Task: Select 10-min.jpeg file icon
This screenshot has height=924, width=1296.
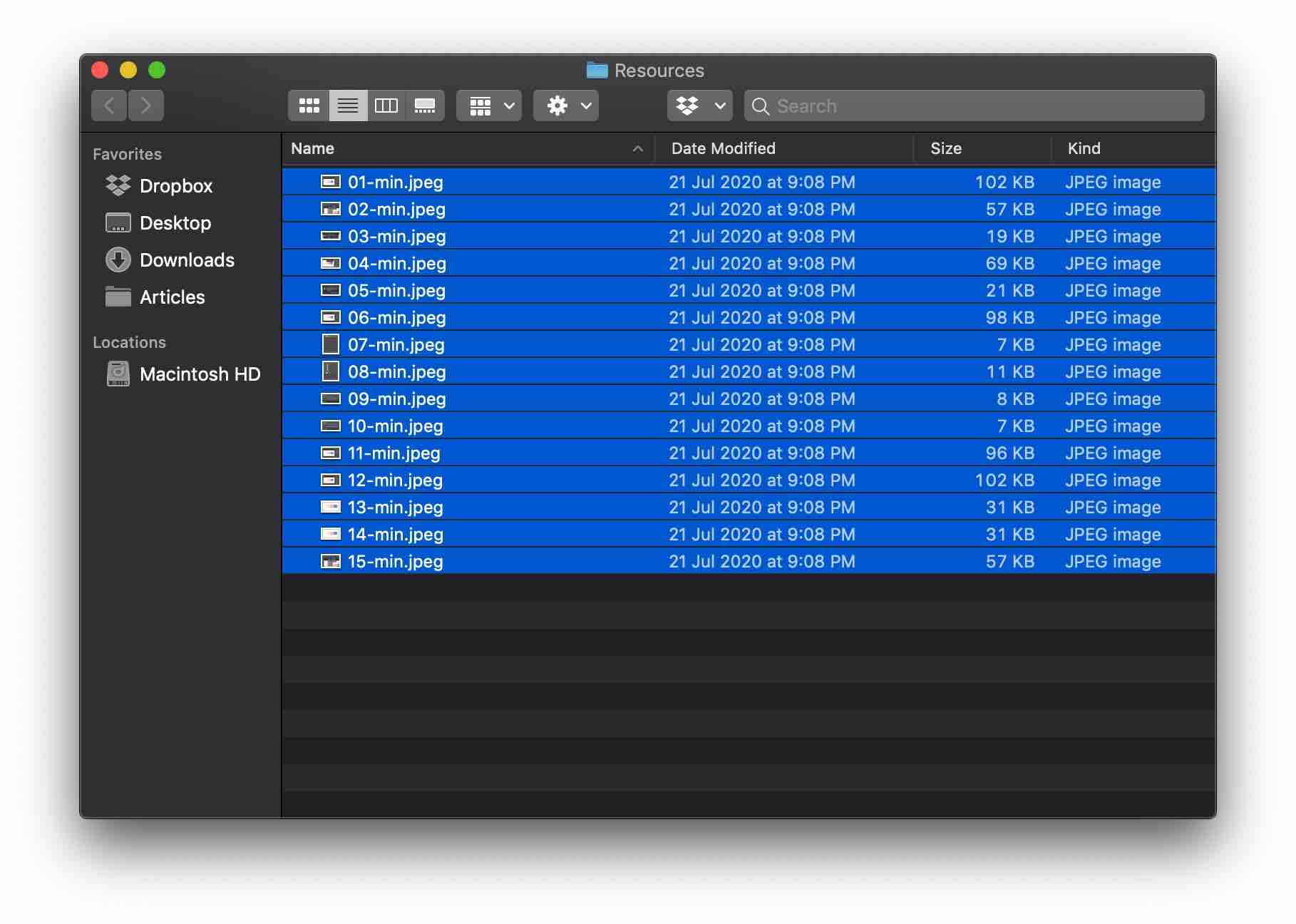Action: coord(331,426)
